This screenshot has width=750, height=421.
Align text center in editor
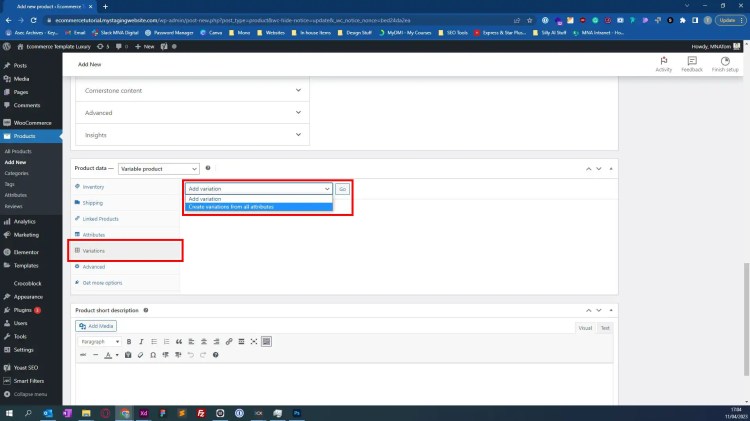click(x=204, y=342)
